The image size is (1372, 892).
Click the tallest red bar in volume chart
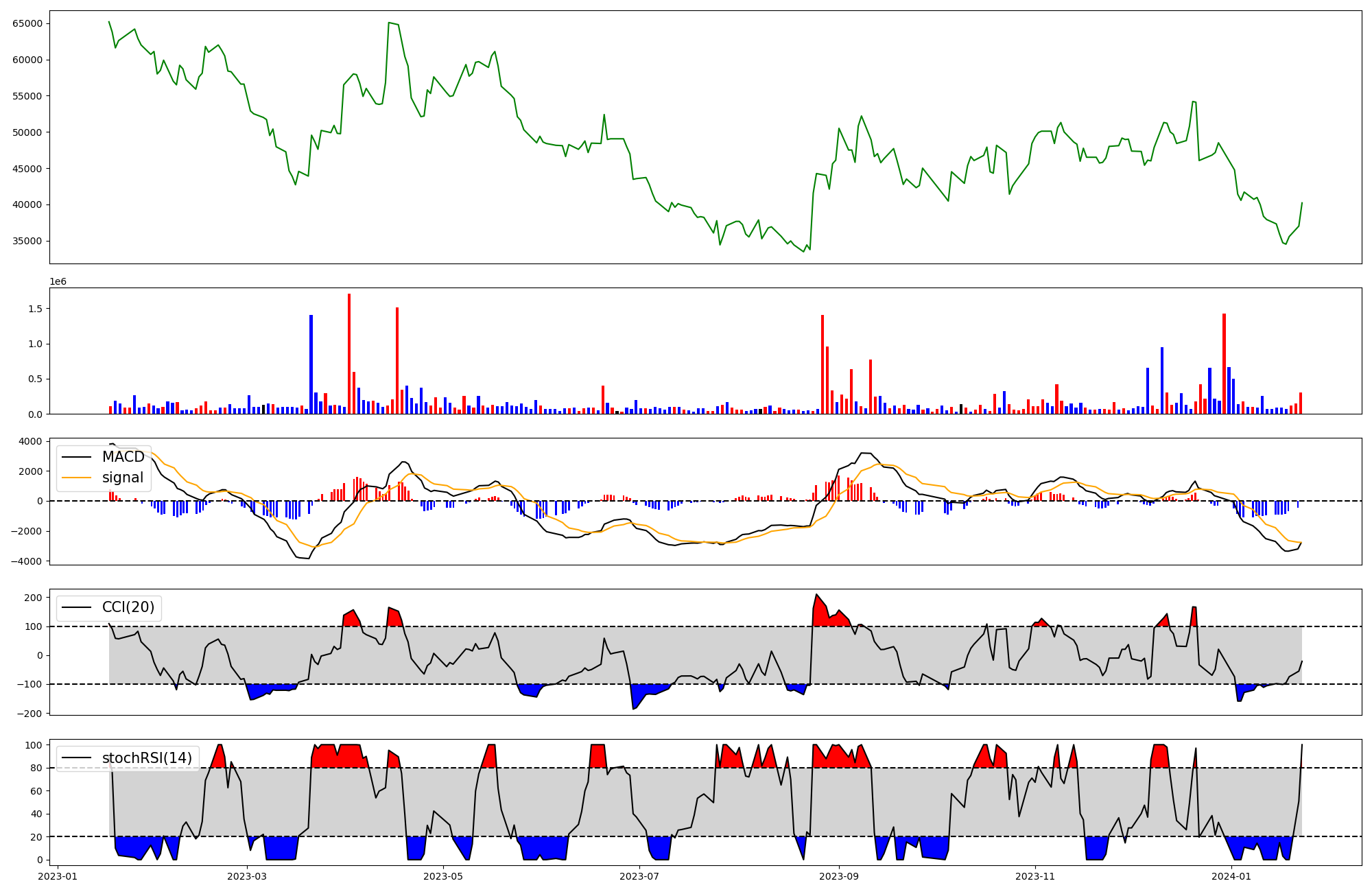349,354
